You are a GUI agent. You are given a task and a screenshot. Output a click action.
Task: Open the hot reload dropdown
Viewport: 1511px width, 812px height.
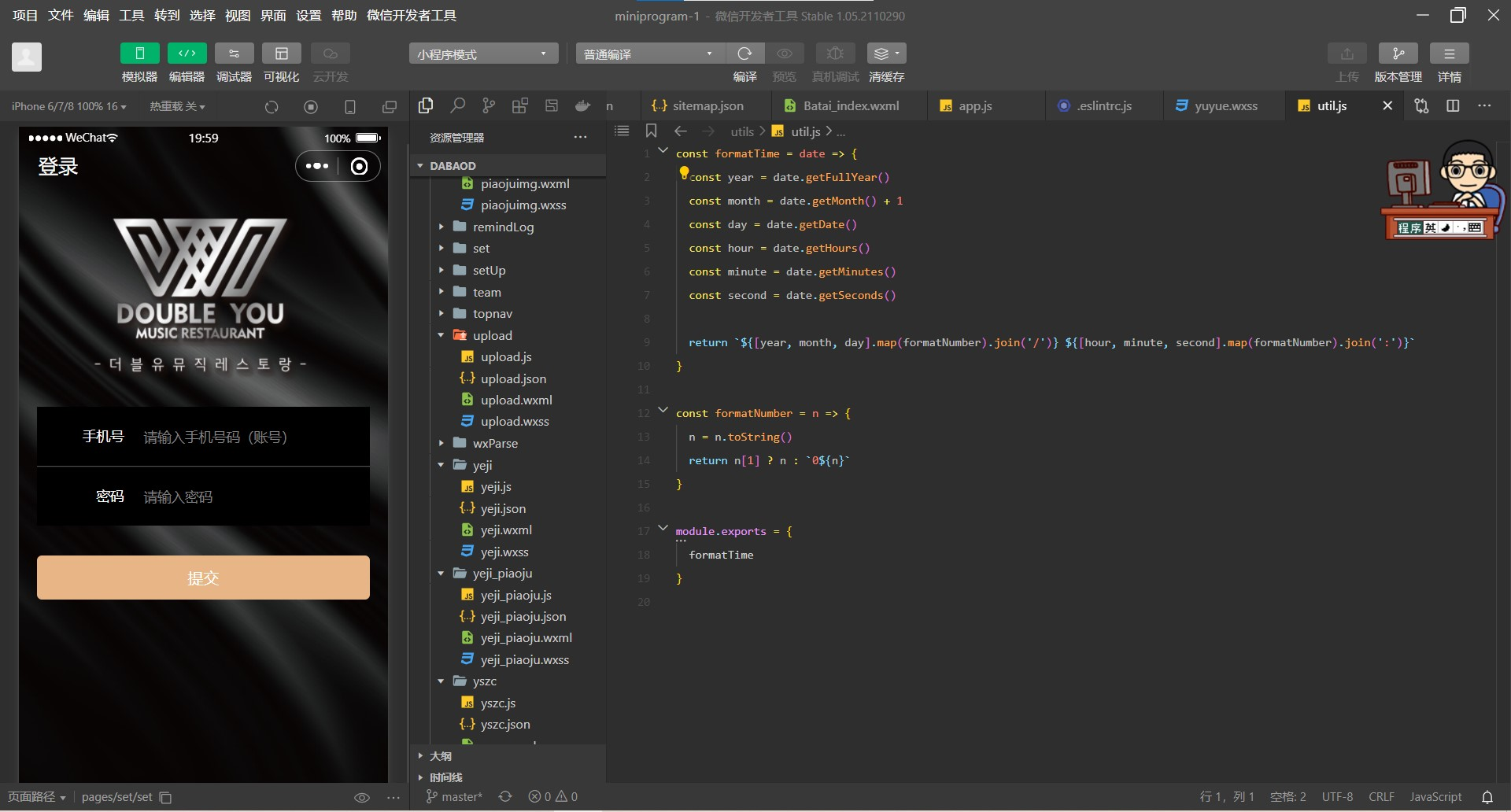pyautogui.click(x=177, y=106)
